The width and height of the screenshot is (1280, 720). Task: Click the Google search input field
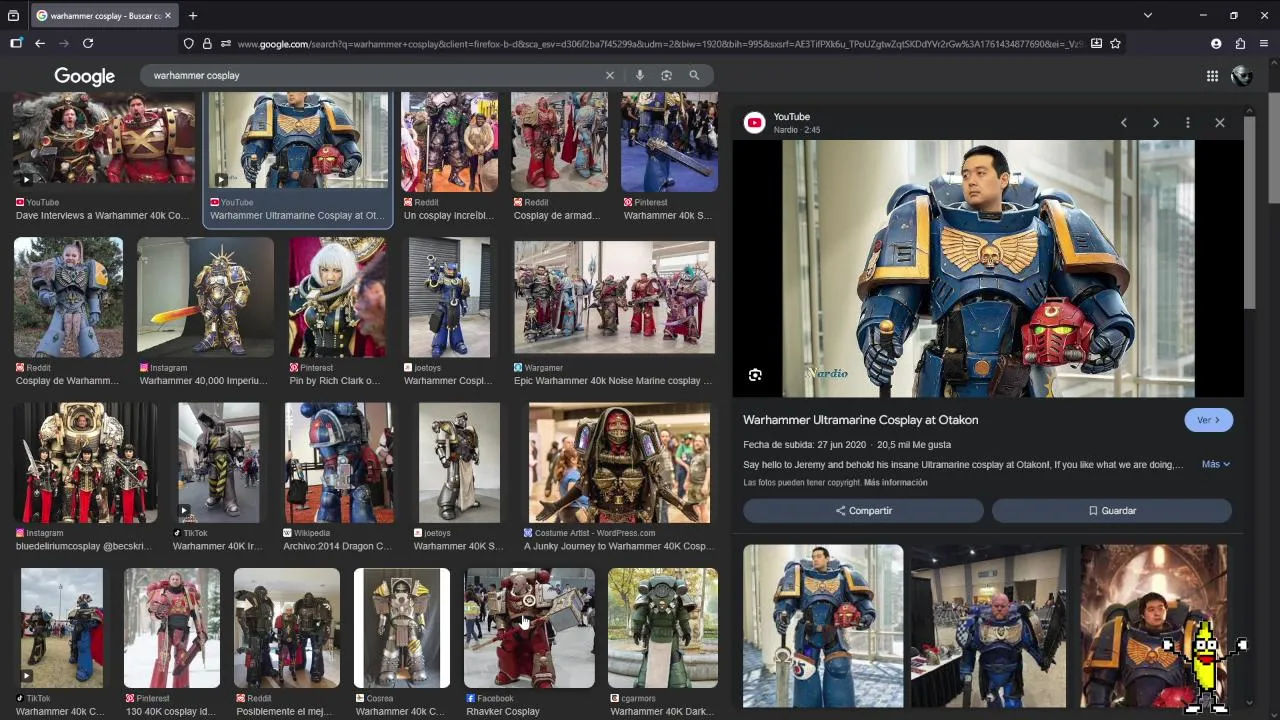point(375,75)
